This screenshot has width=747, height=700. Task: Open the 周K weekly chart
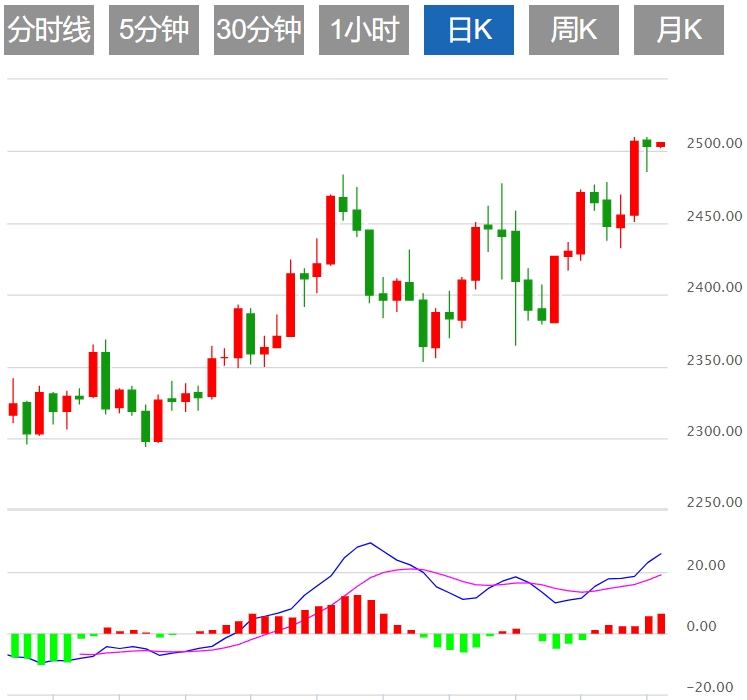pos(574,30)
